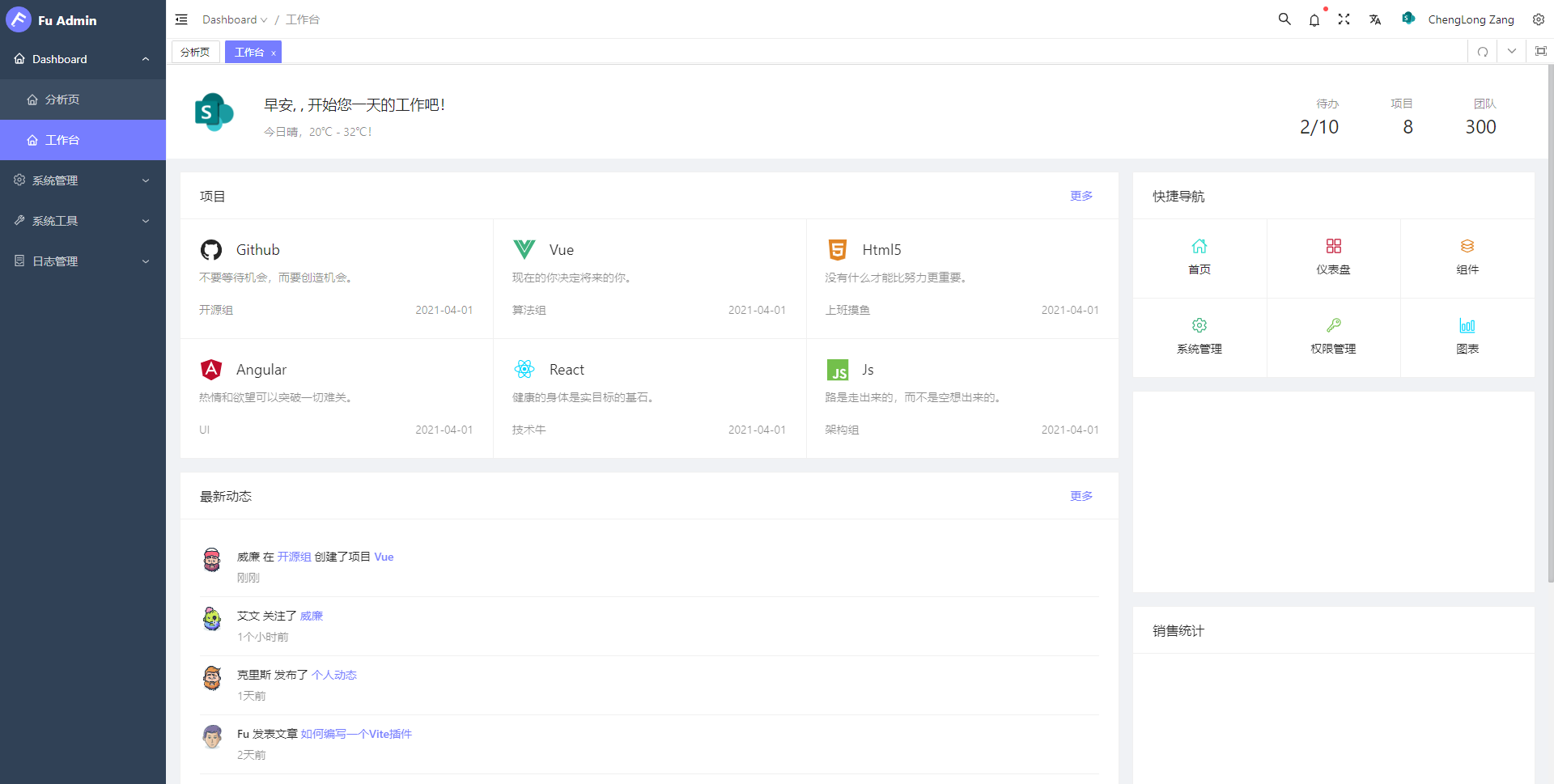
Task: Open the search magnifier icon
Action: (x=1284, y=19)
